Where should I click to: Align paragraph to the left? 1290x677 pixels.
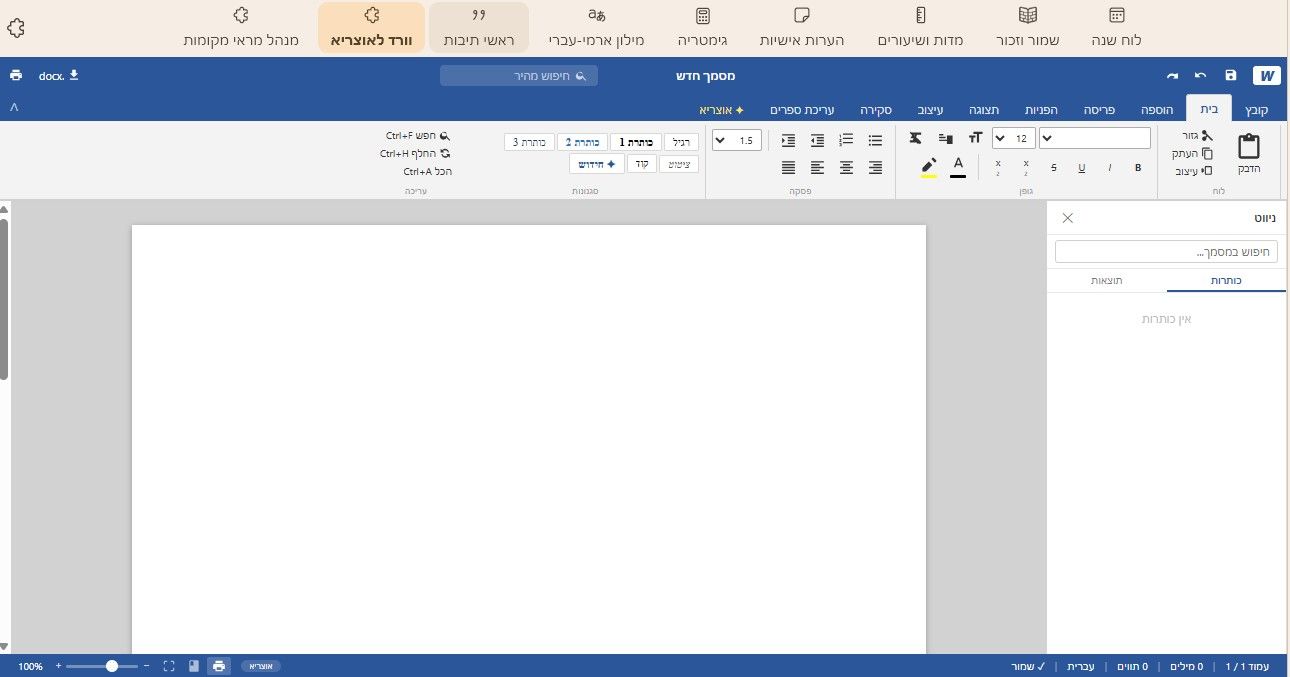[x=818, y=168]
